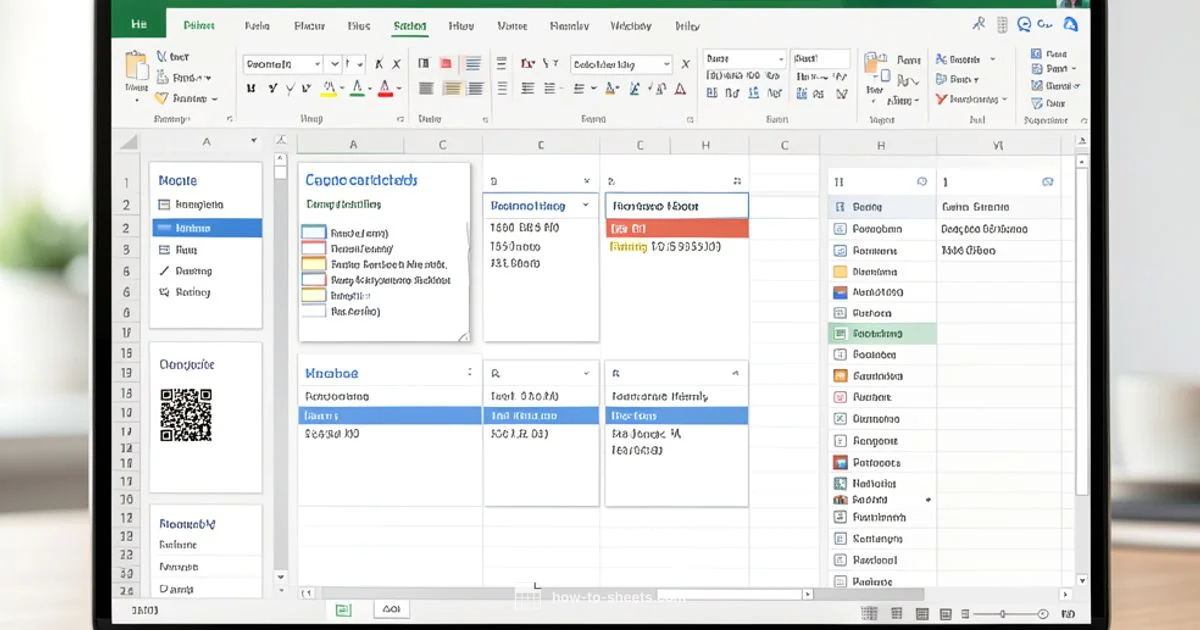Switch to the underlined active ribbon tab
Viewport: 1200px width, 630px height.
tap(409, 26)
